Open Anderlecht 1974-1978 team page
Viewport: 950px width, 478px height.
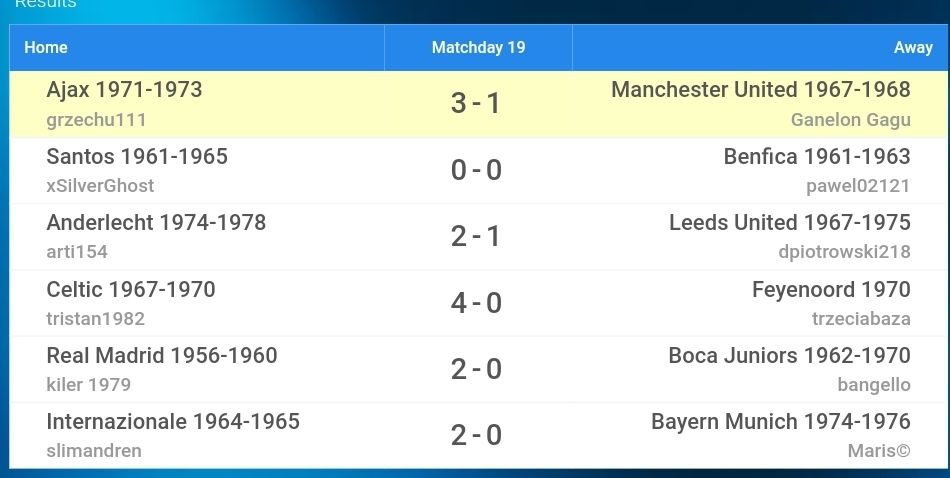[x=156, y=222]
